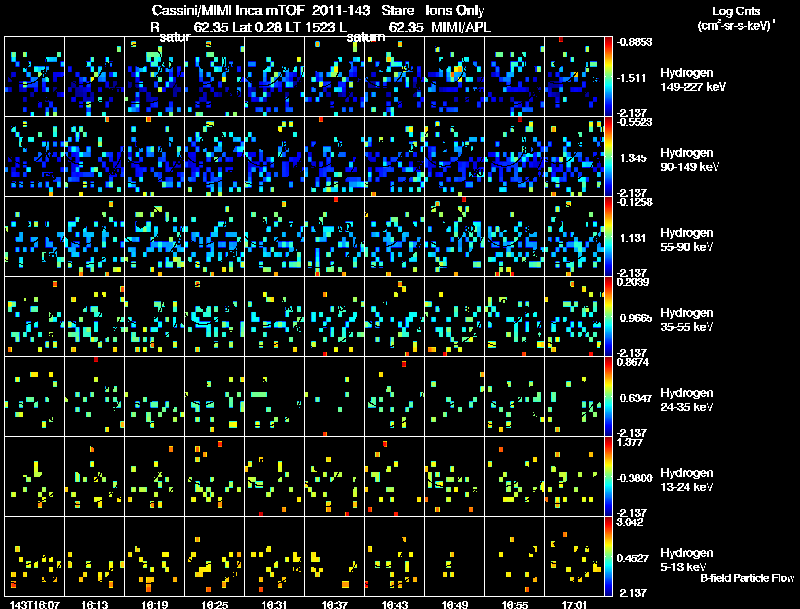Click the '-1.511' colorbar value
Screen dimensions: 800x609
[x=632, y=78]
